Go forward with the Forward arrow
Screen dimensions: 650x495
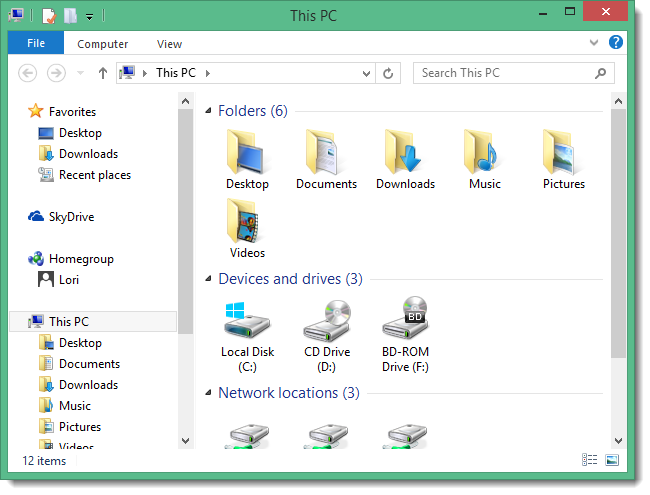[x=56, y=73]
